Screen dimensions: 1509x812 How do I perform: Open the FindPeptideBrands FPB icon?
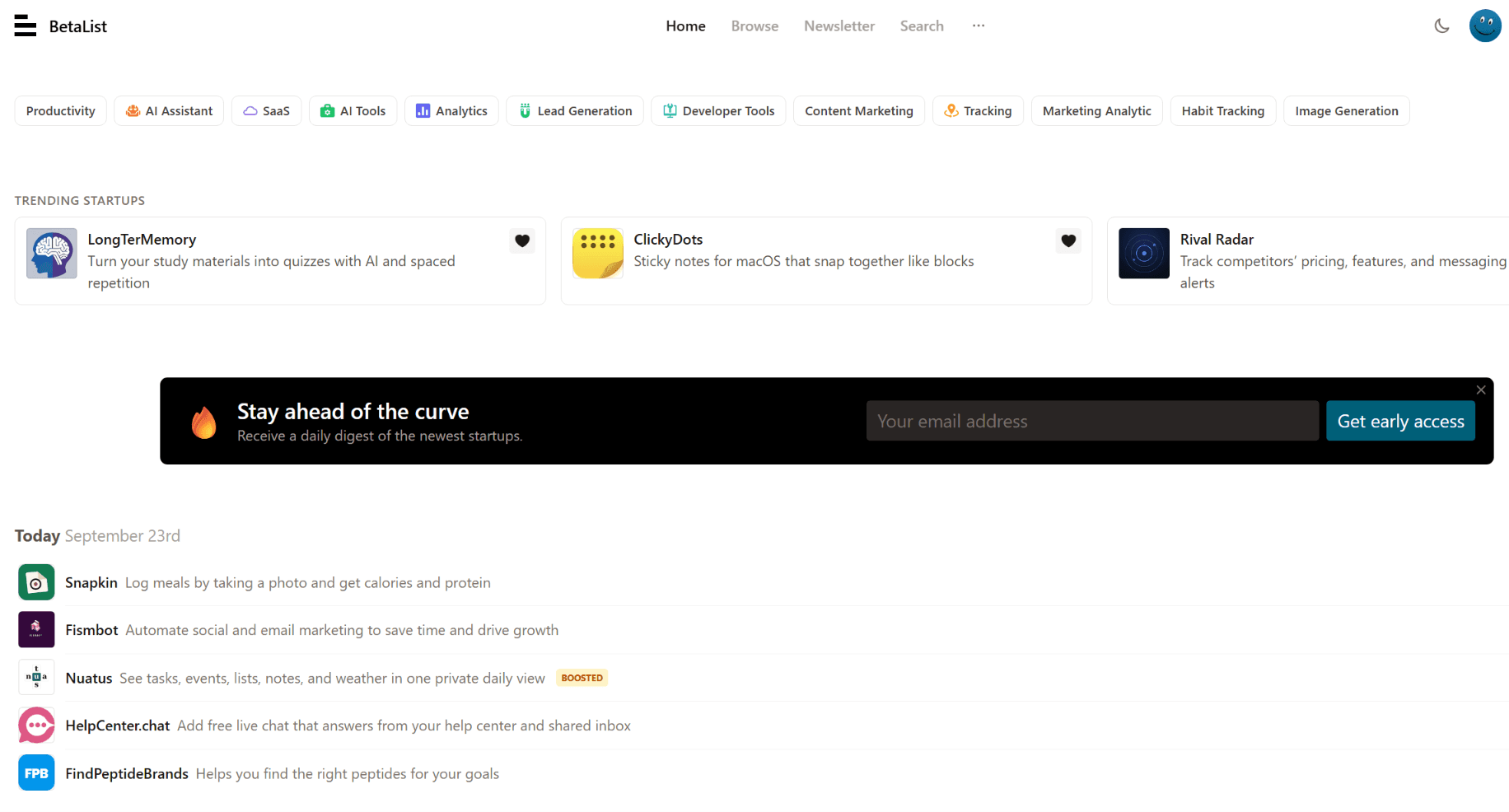point(36,772)
